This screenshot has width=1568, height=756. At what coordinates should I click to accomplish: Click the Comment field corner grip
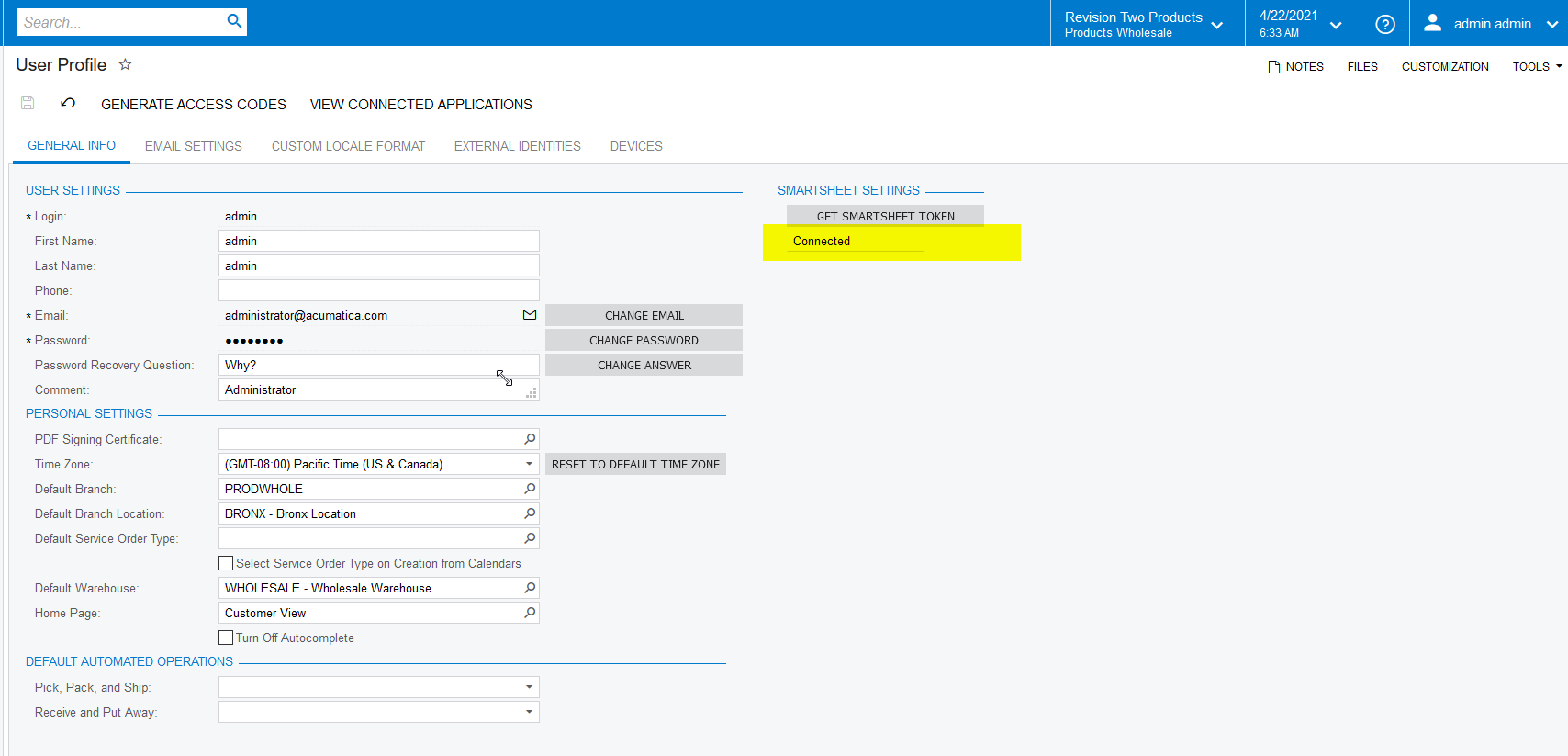coord(532,393)
